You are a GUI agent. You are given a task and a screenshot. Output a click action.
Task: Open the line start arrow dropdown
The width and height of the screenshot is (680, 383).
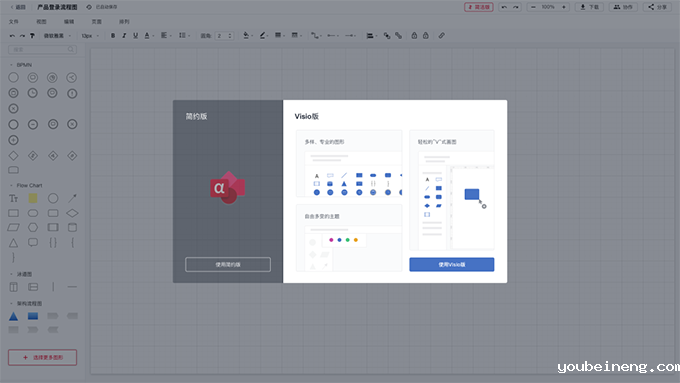(x=333, y=36)
